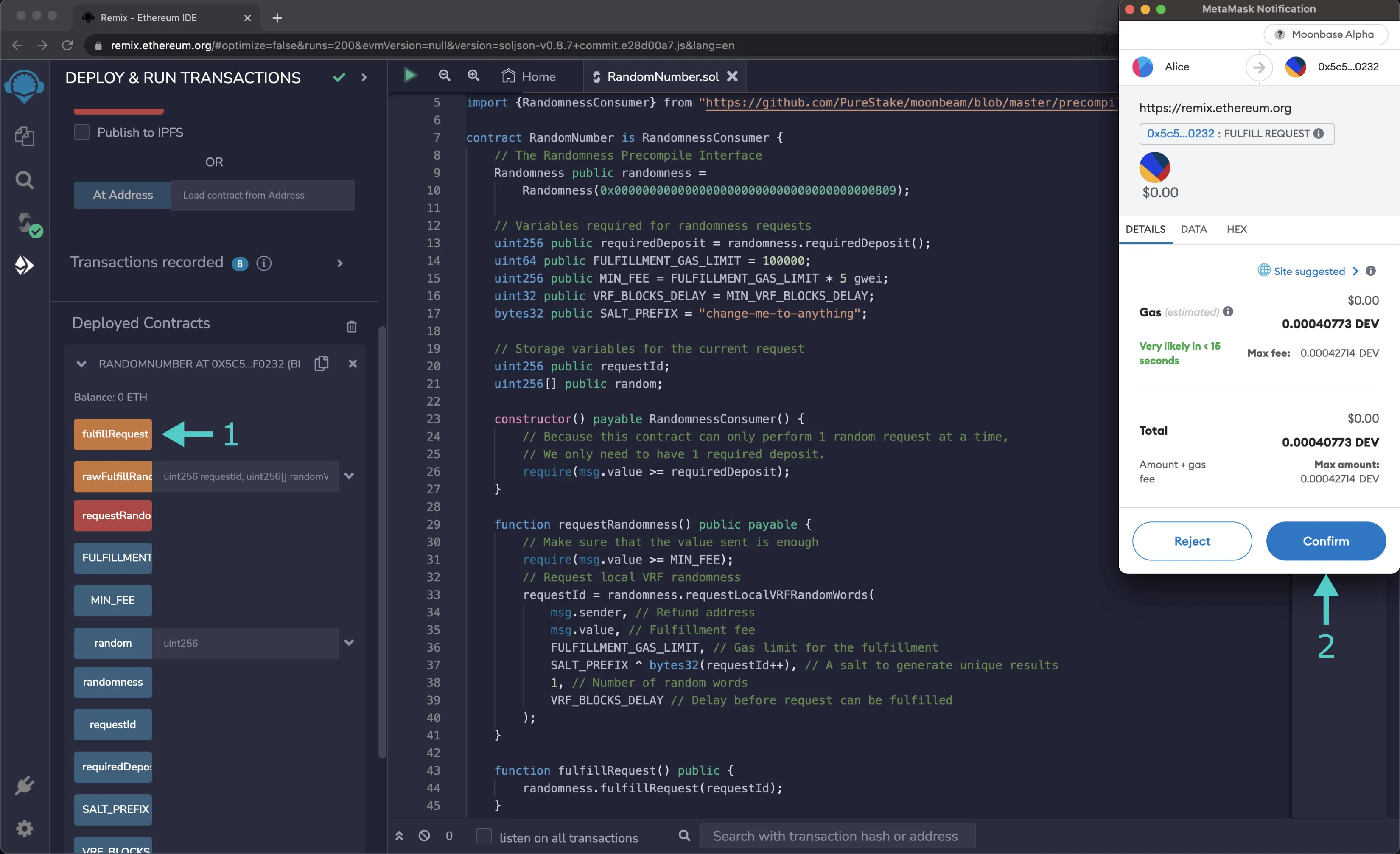
Task: Click Confirm button in MetaMask notification
Action: pos(1325,540)
